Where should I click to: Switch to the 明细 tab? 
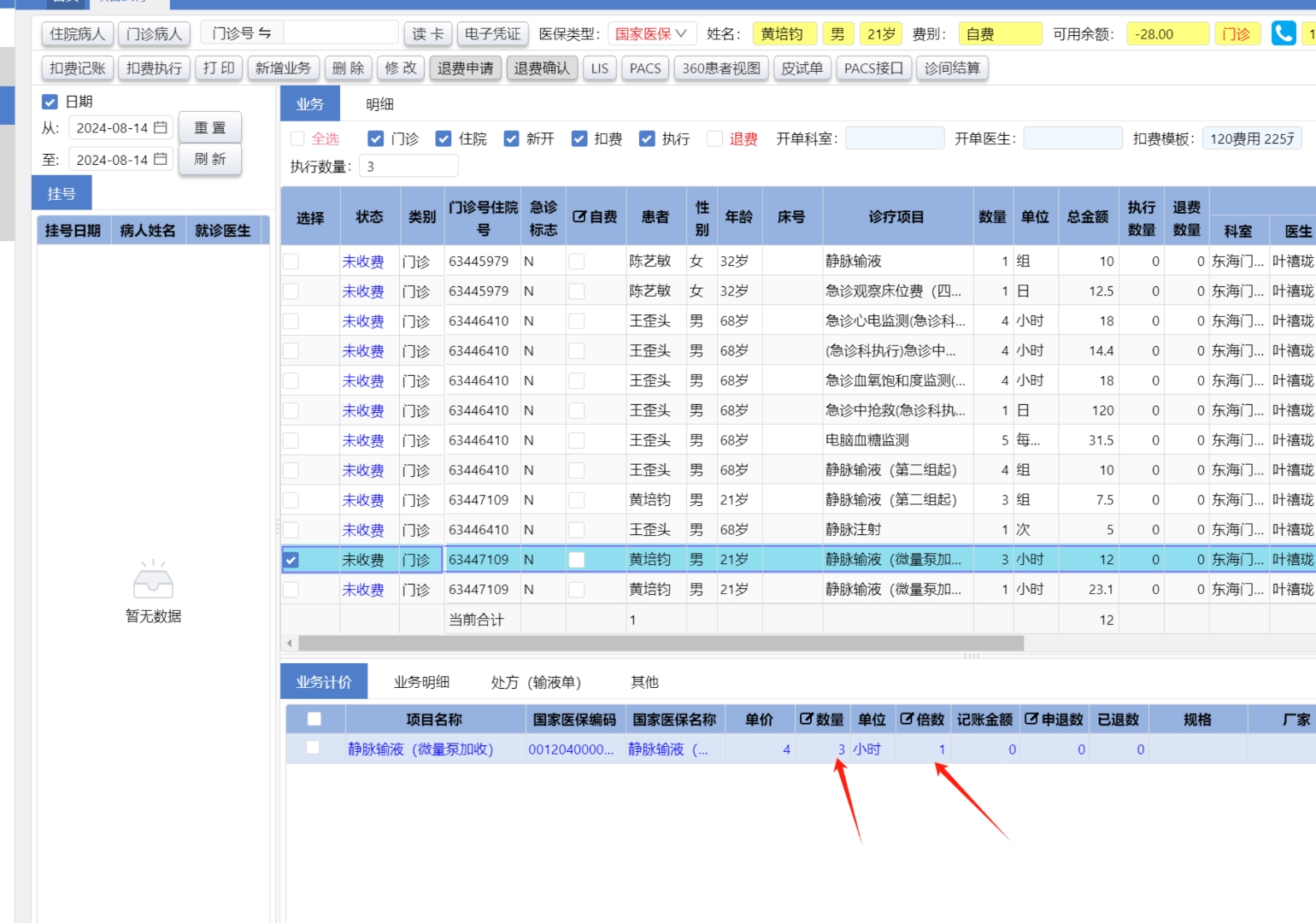[379, 104]
